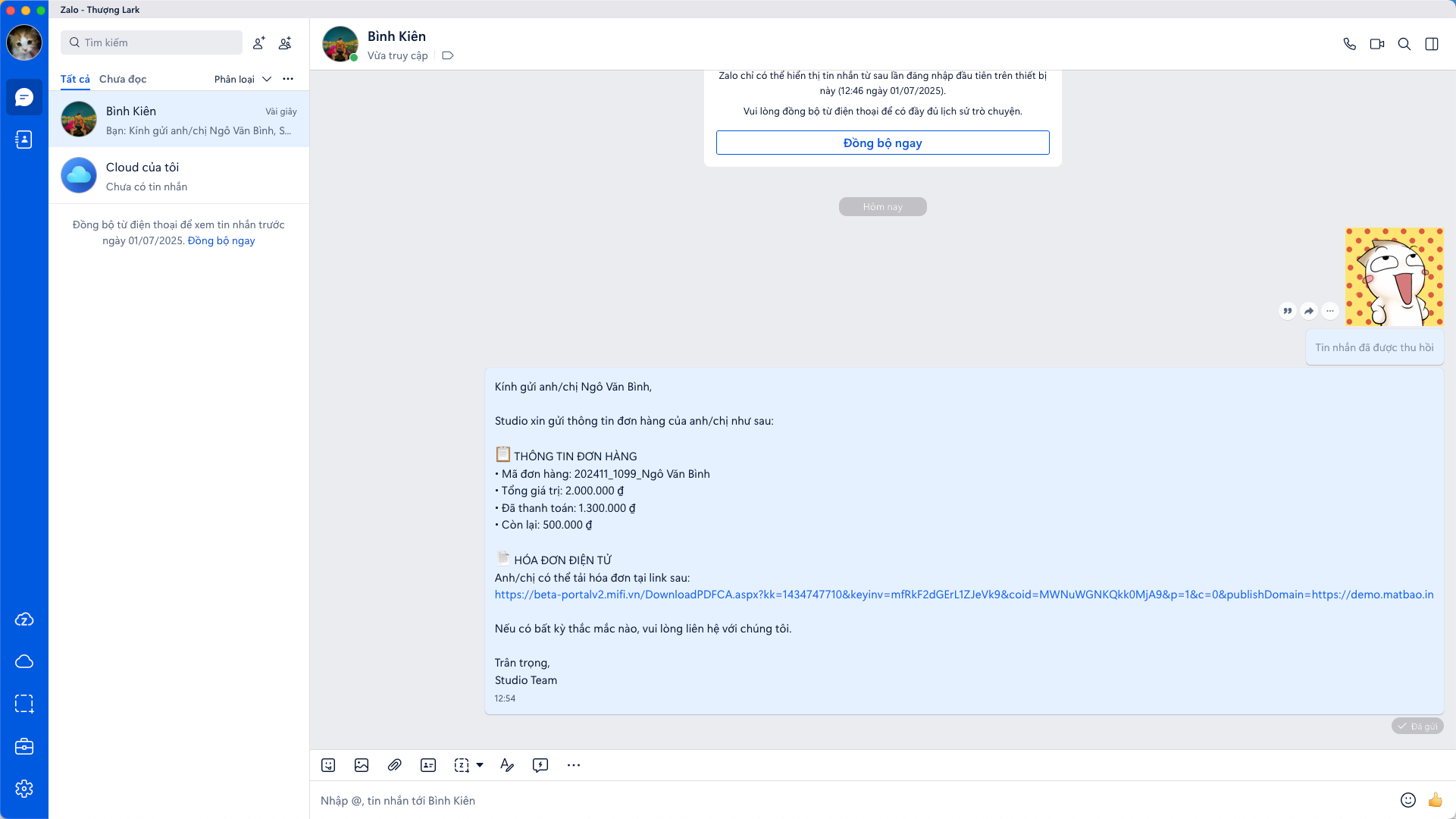Viewport: 1456px width, 819px height.
Task: Expand the screenshot tool dropdown arrow
Action: [x=480, y=765]
